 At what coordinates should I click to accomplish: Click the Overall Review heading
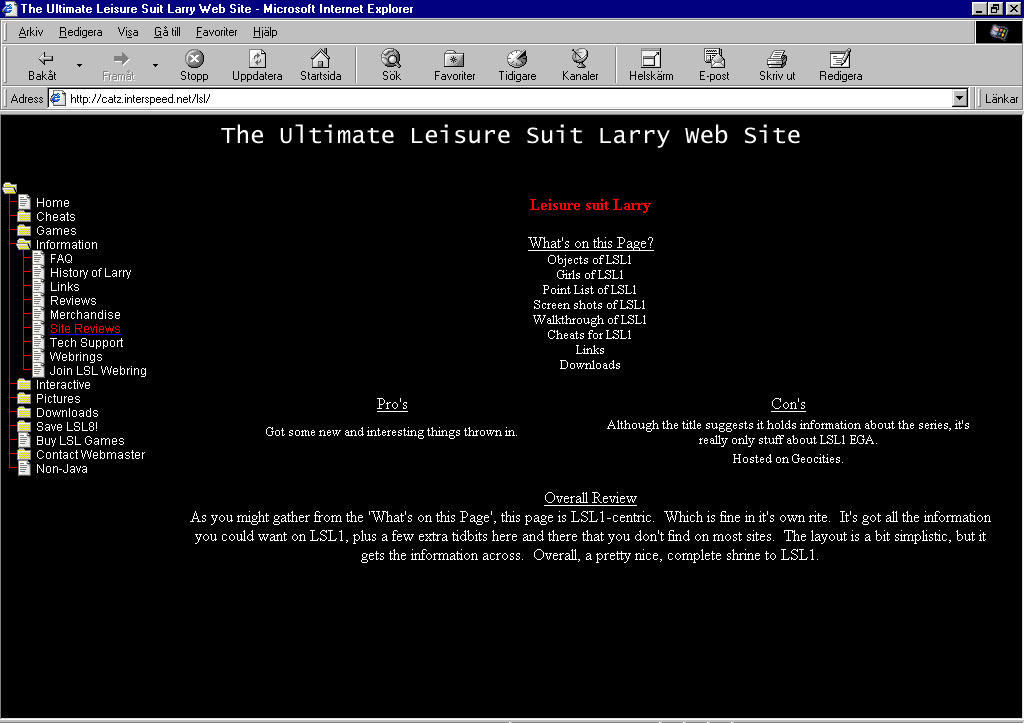tap(590, 498)
